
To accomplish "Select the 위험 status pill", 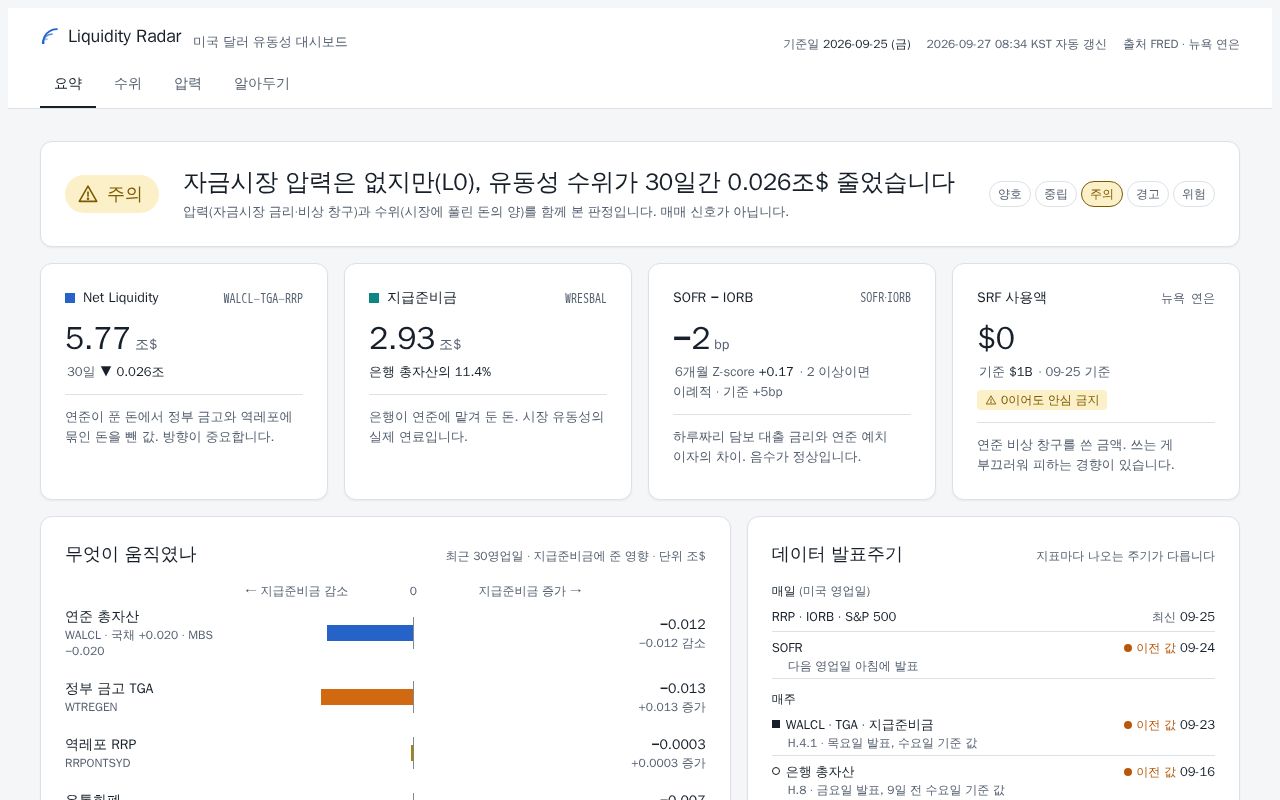I will pyautogui.click(x=1194, y=194).
